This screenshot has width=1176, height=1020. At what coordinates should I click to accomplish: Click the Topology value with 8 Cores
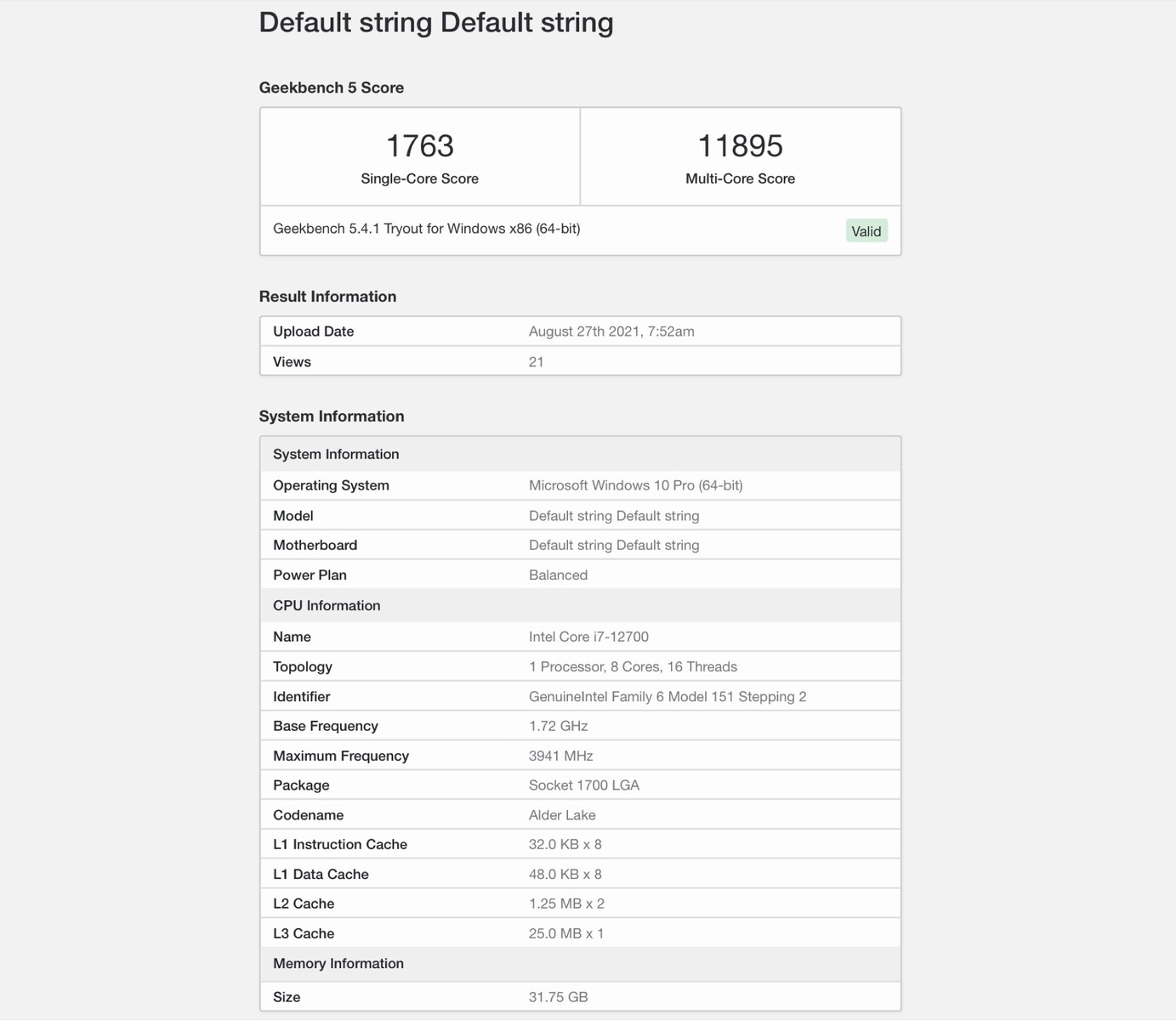tap(633, 666)
